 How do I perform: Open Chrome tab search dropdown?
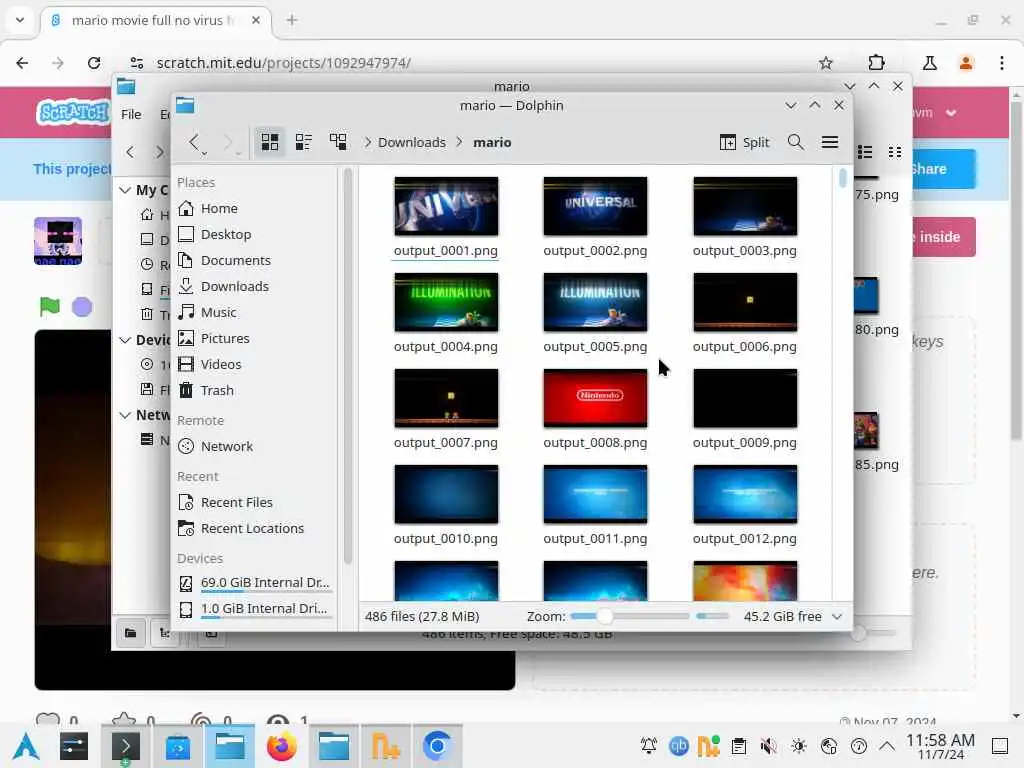click(20, 20)
